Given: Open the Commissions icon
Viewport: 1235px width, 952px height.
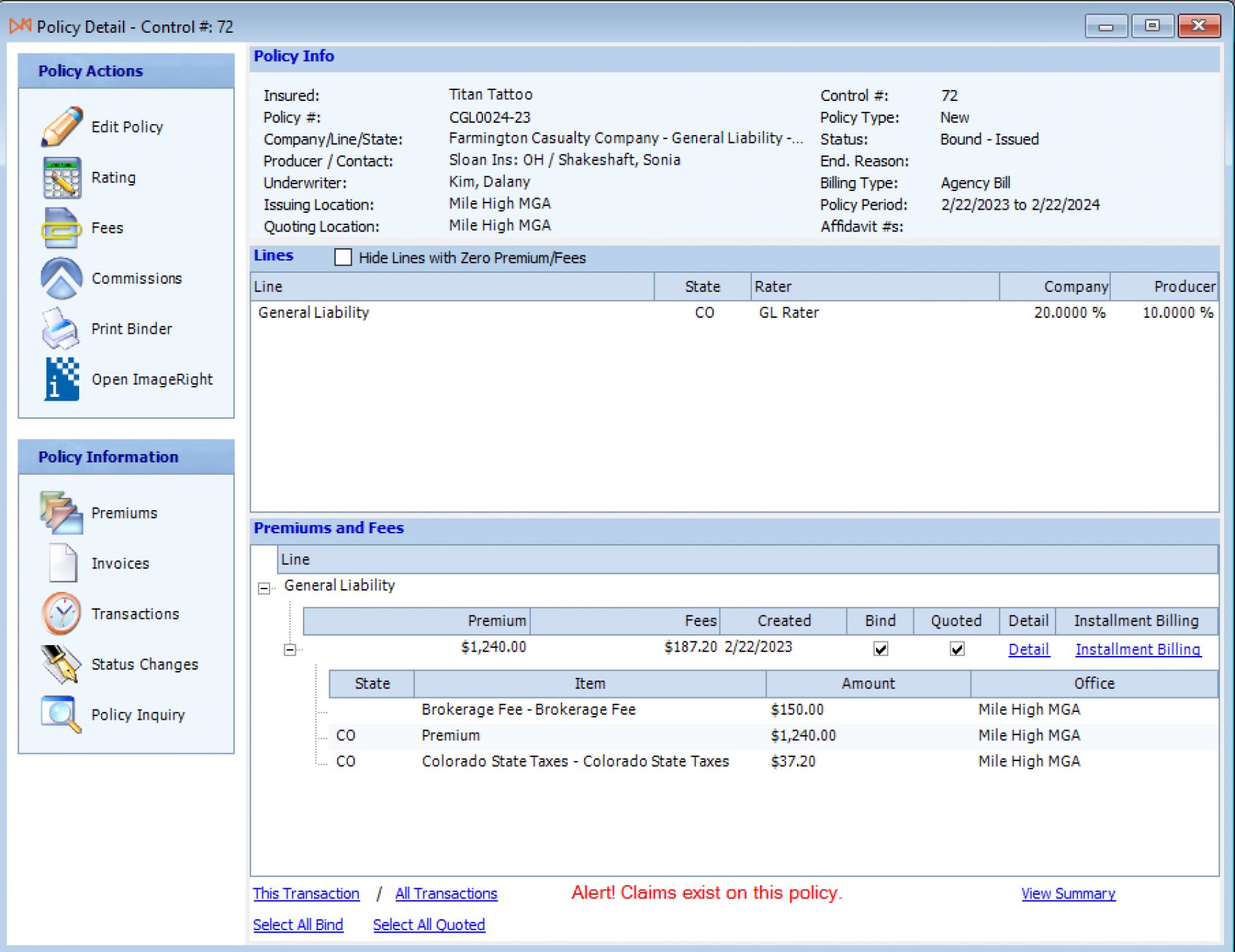Looking at the screenshot, I should pyautogui.click(x=62, y=278).
